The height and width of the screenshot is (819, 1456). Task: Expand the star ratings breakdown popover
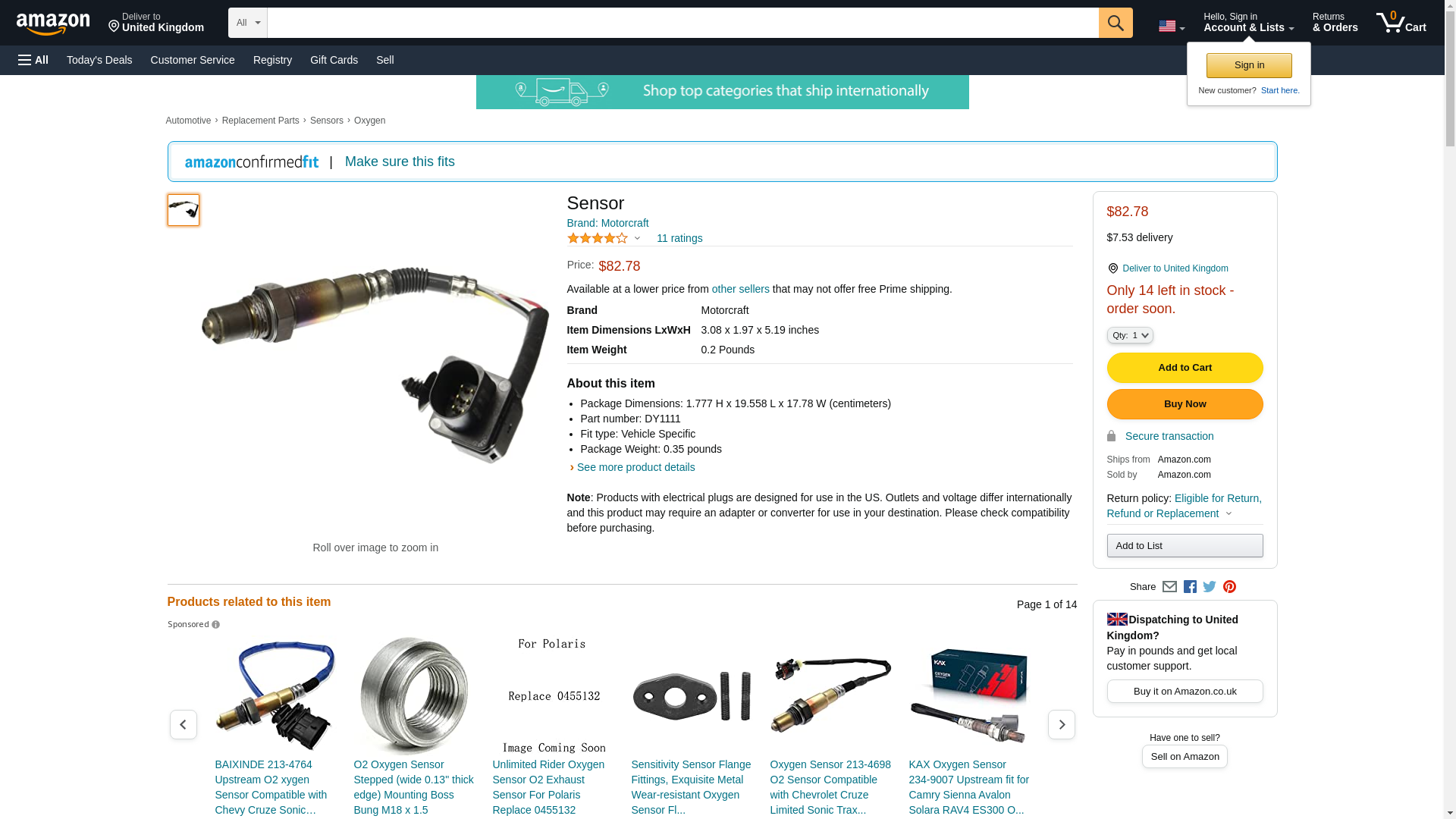click(604, 238)
